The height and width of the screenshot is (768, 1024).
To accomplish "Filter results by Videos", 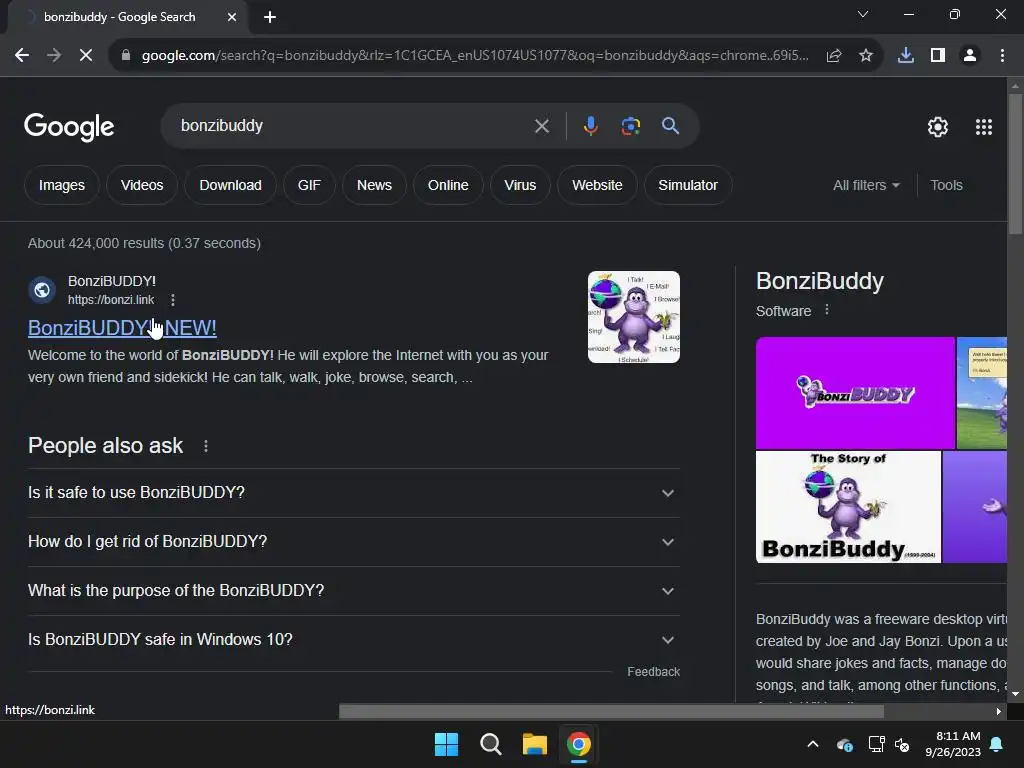I will pyautogui.click(x=142, y=185).
